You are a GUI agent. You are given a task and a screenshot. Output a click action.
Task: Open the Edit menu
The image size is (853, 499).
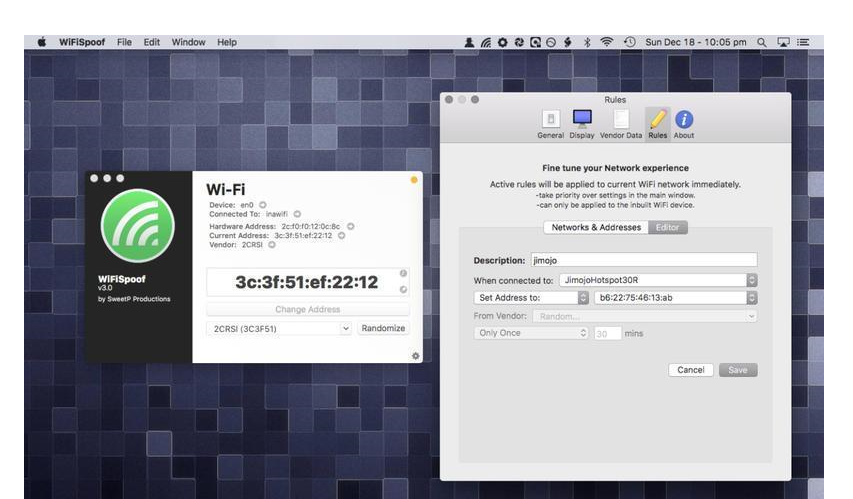click(151, 42)
